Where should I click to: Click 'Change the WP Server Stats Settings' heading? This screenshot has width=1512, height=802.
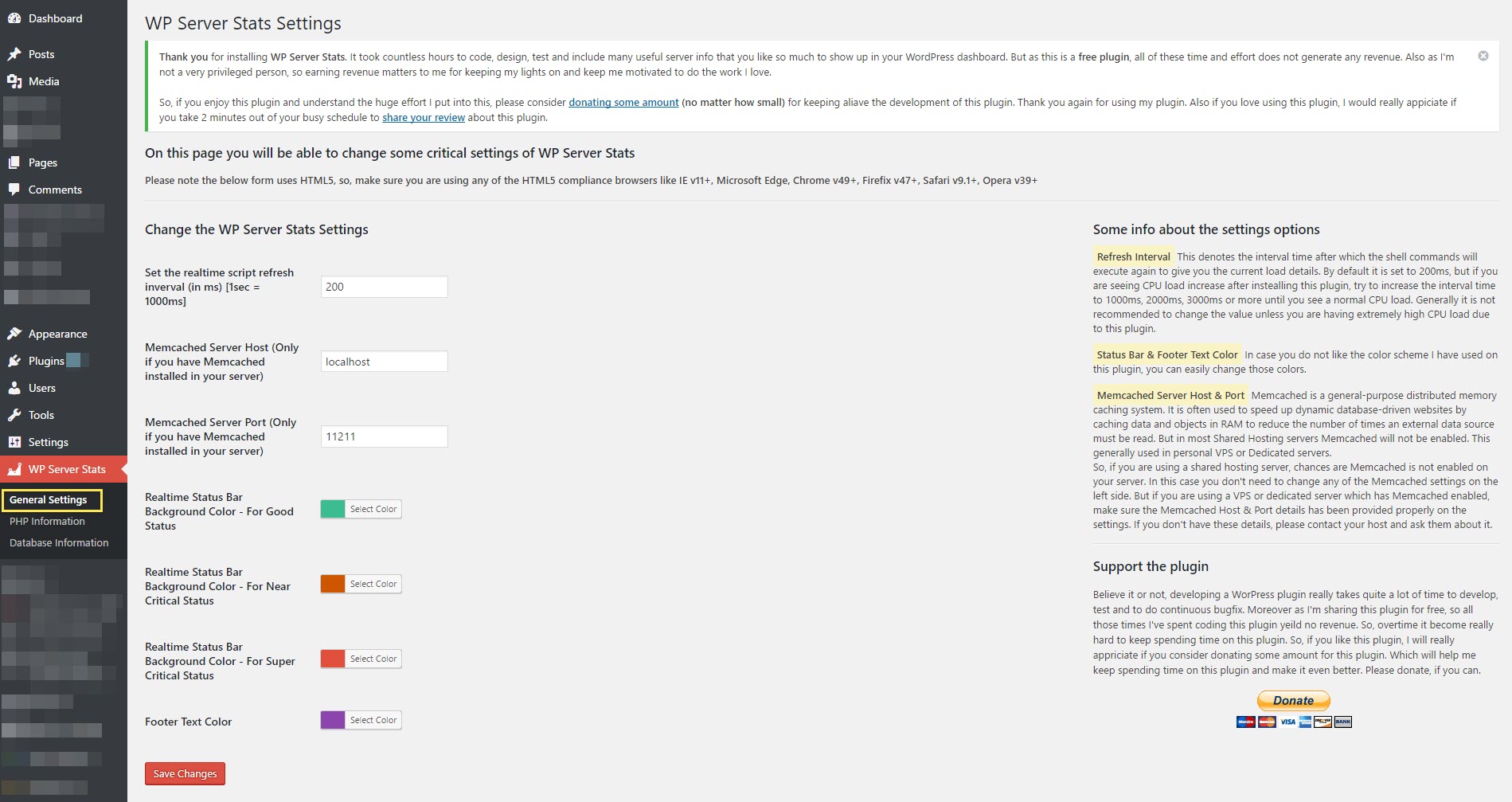[x=256, y=229]
